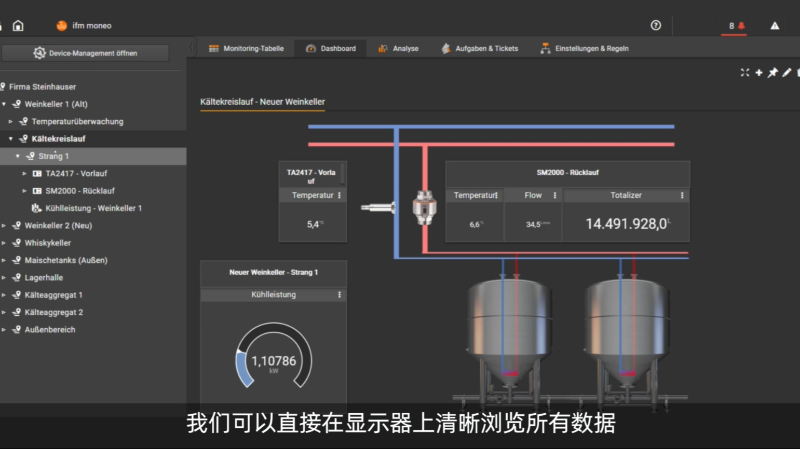
Task: Open SM2000 Temperatur widget options menu
Action: coord(496,195)
